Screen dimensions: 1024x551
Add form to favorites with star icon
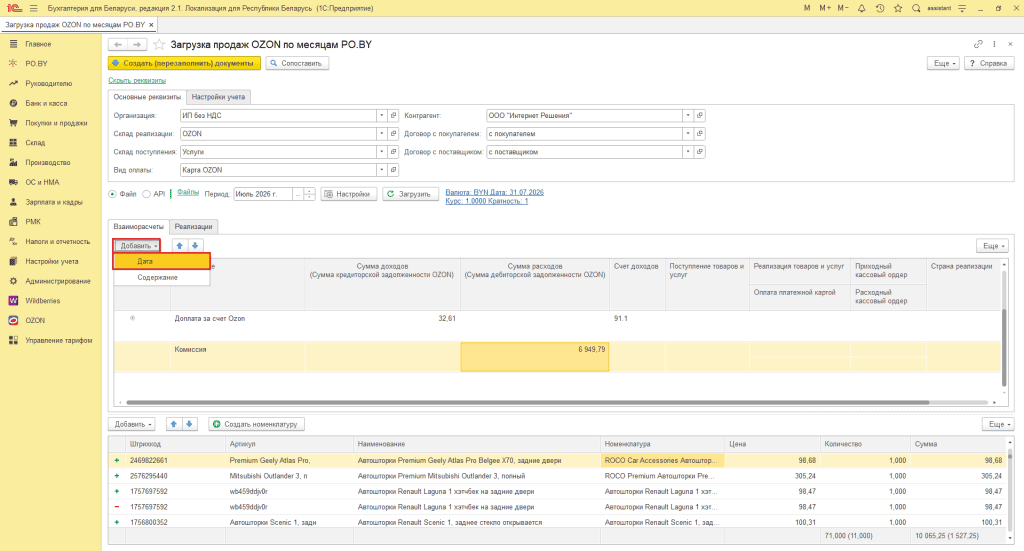159,44
